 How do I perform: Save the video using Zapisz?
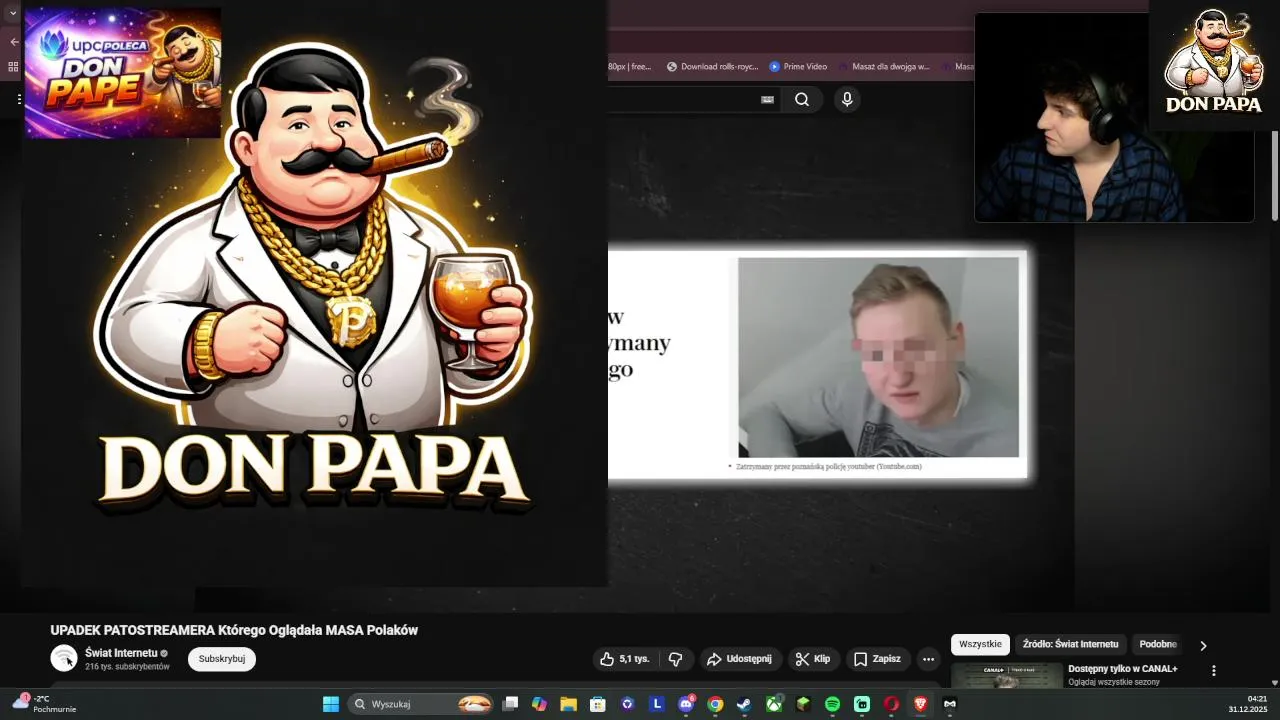pos(877,659)
